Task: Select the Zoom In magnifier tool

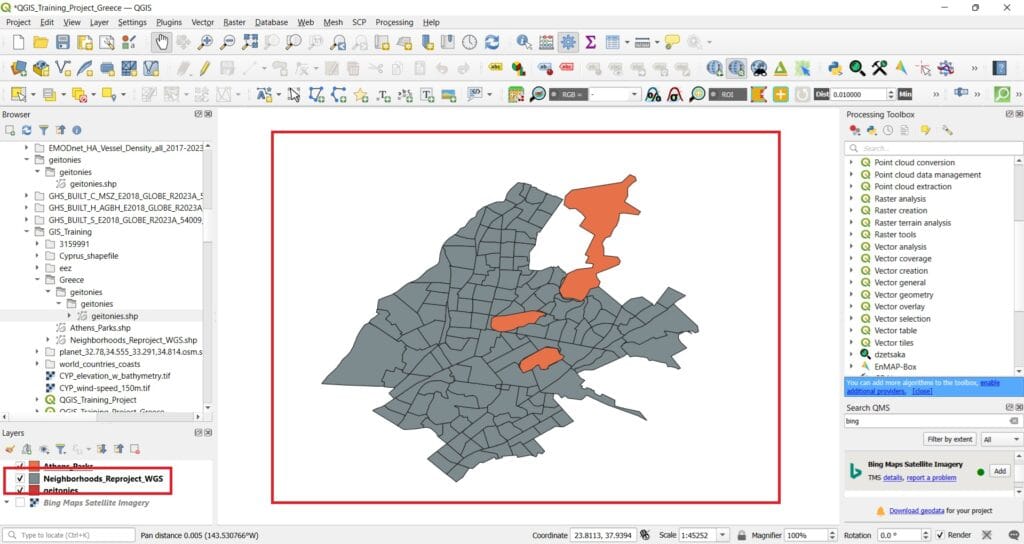Action: [205, 42]
